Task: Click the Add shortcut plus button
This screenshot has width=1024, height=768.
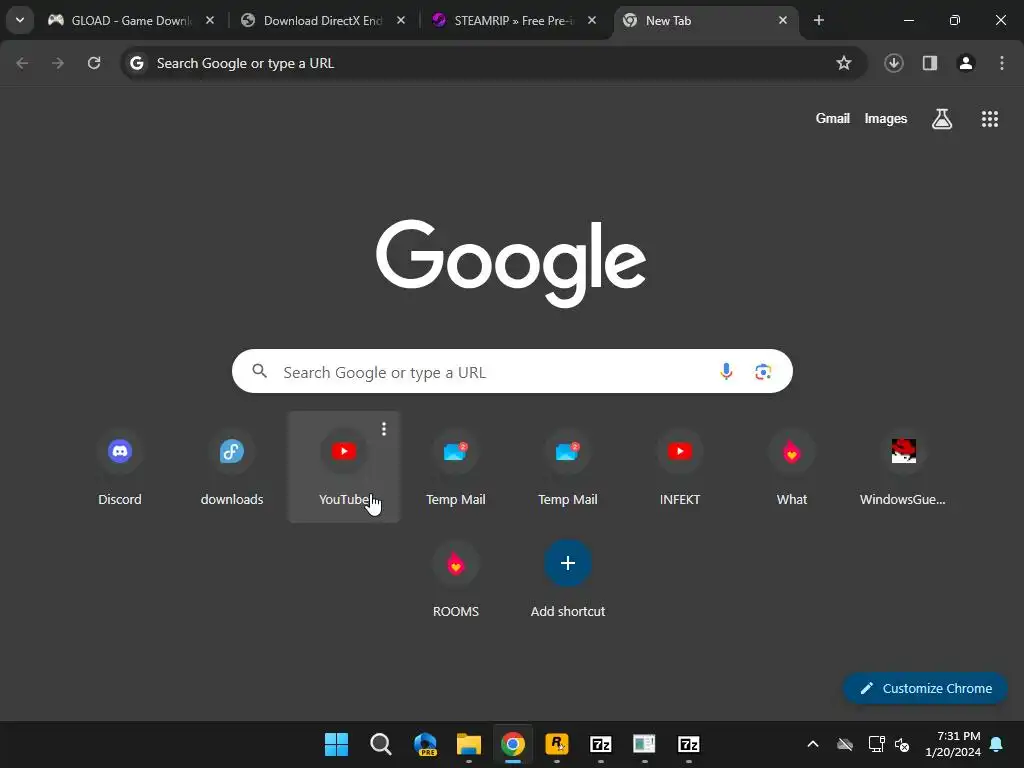Action: pyautogui.click(x=568, y=563)
